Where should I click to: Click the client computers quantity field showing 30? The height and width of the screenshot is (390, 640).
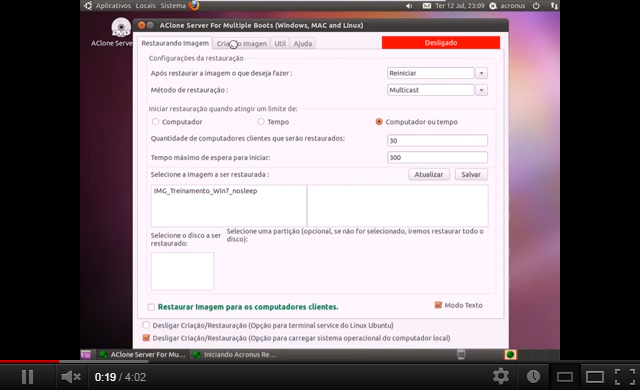[437, 140]
